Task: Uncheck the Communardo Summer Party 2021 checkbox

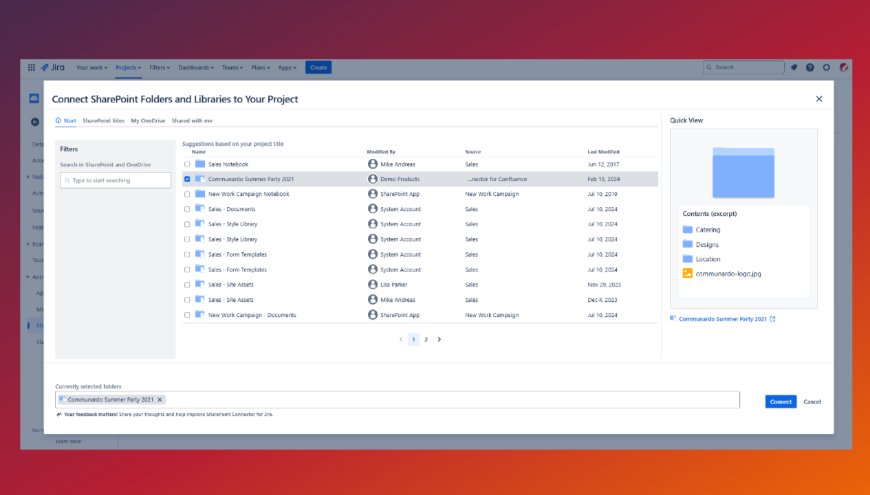Action: [x=187, y=179]
